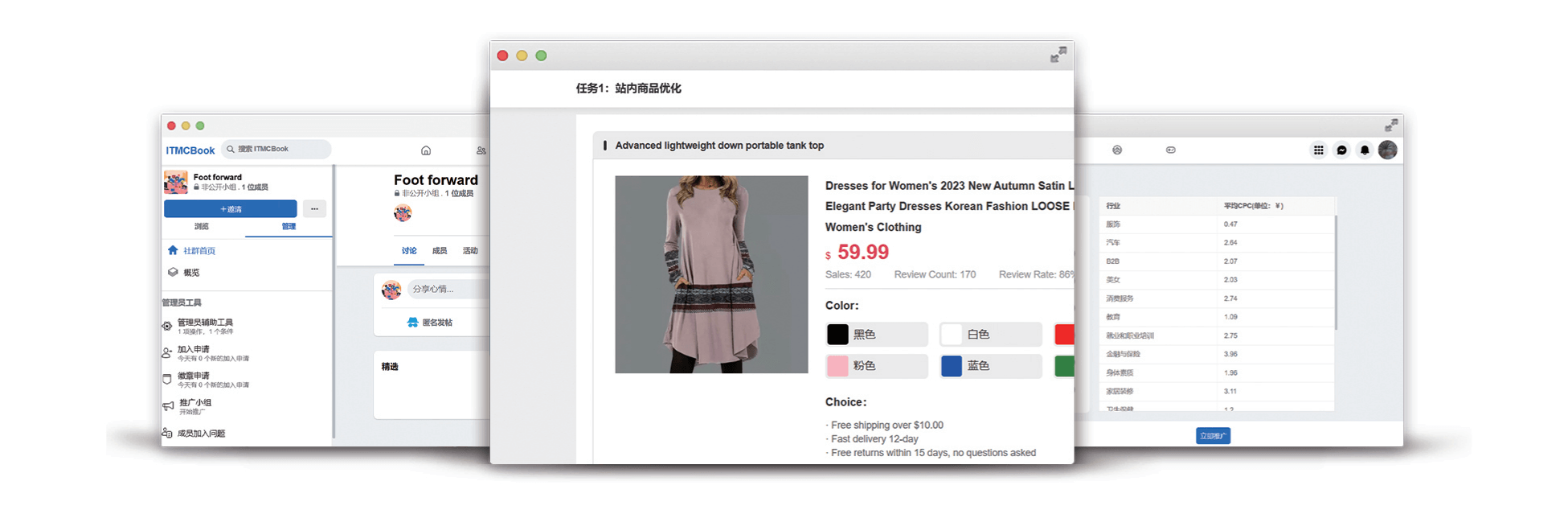Select the 粉色 color option

(877, 366)
